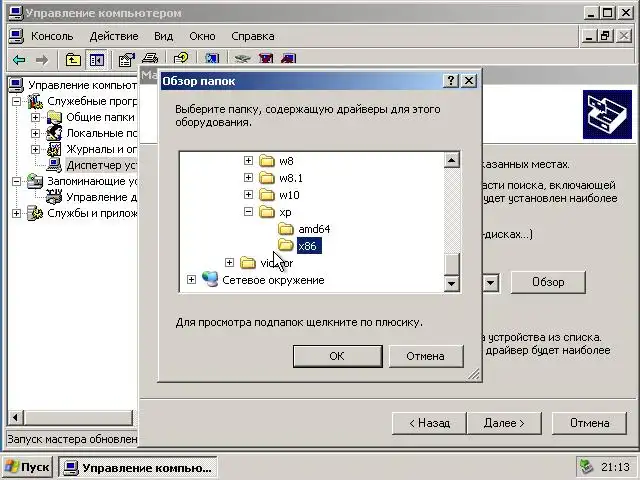The image size is (640, 480).
Task: Click the Управление компьютером taskbar button
Action: tap(138, 467)
